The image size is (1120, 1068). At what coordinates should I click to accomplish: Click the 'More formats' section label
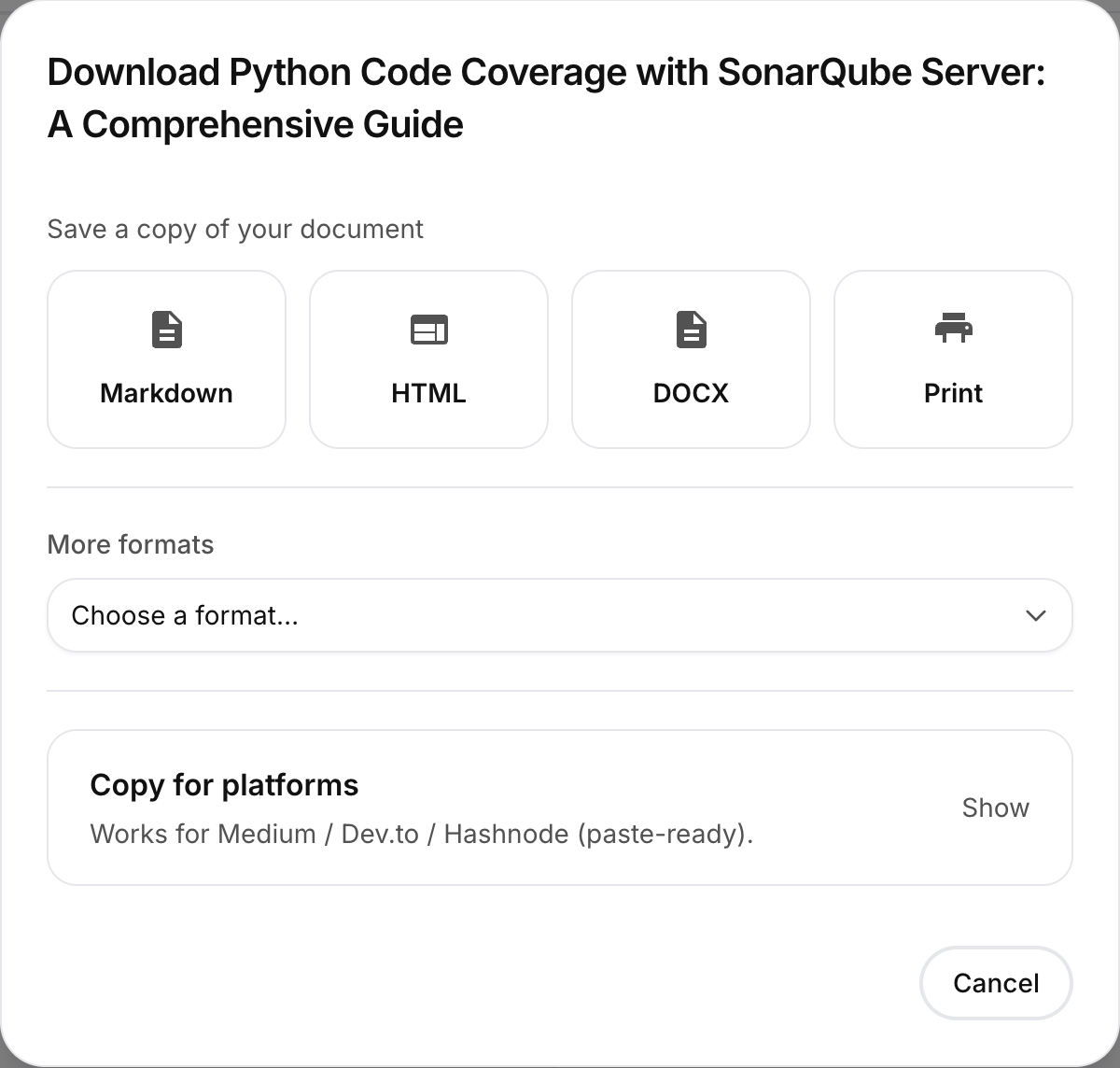point(131,544)
